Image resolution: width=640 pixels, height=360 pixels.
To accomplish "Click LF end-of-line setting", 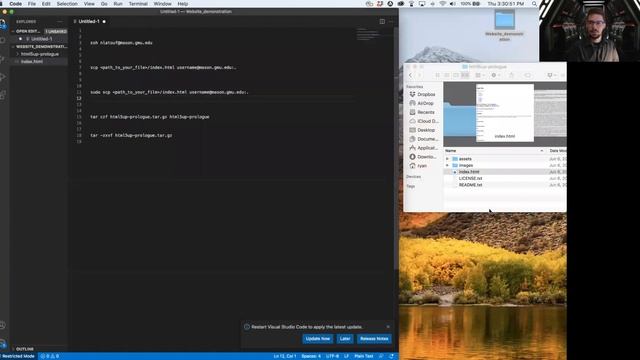I will click(x=346, y=356).
